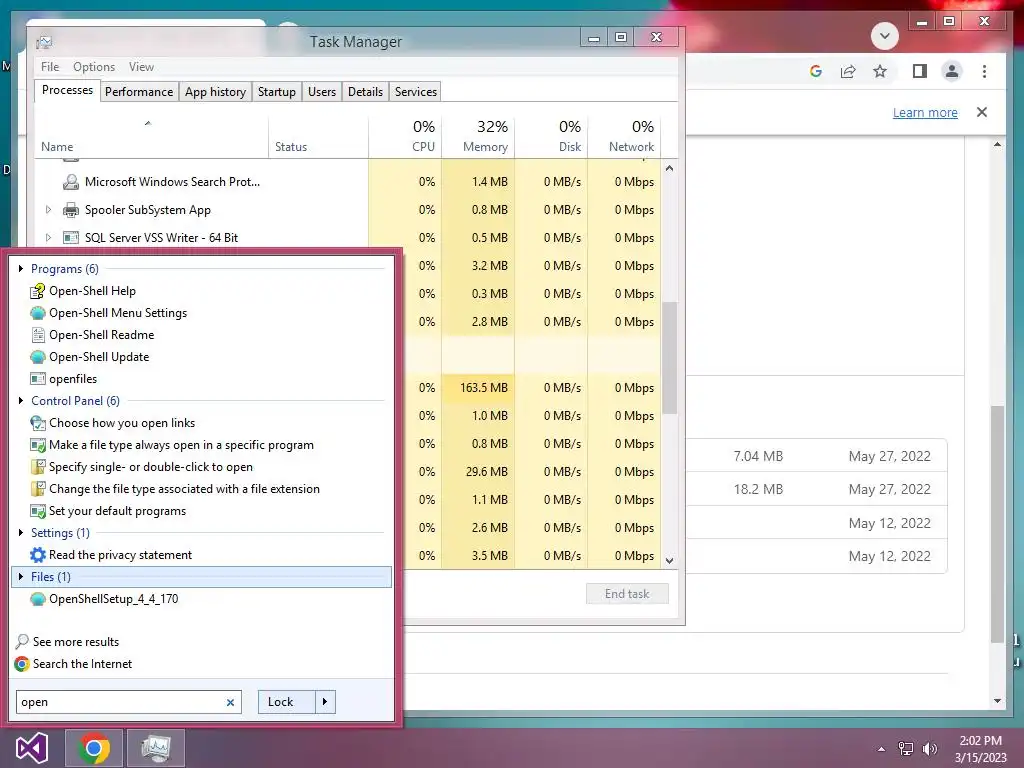Sort processes by Name column header
The width and height of the screenshot is (1024, 768).
coord(152,136)
